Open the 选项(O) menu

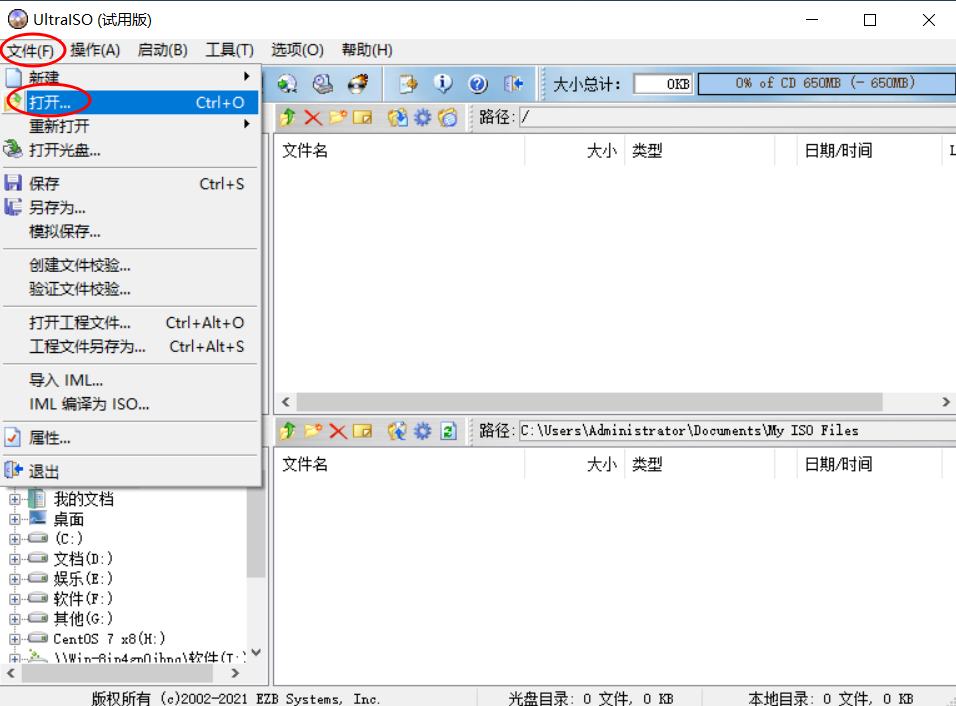[x=298, y=50]
